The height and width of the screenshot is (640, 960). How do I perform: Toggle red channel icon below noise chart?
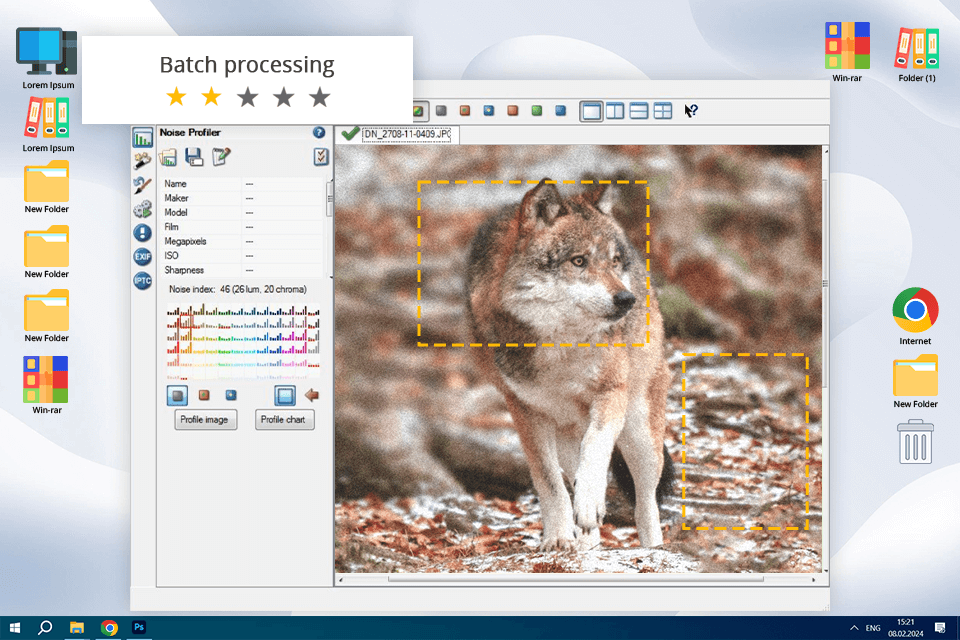tap(204, 395)
